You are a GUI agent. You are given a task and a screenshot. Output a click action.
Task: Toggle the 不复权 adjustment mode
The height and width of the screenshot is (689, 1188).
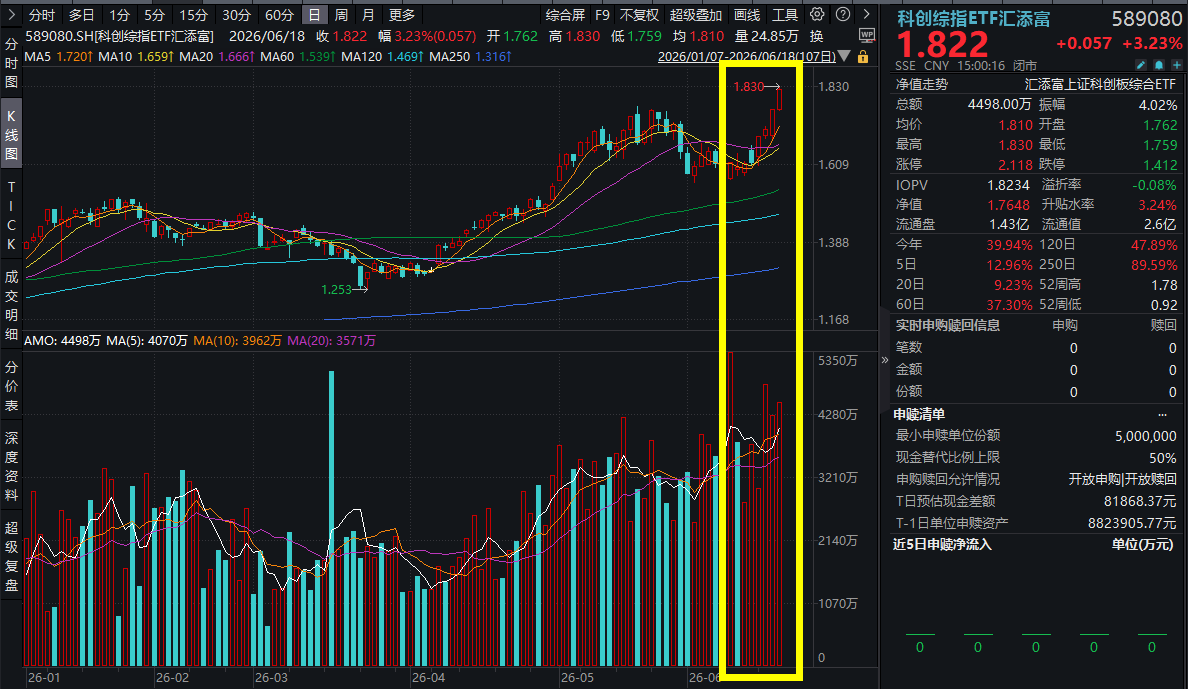639,15
